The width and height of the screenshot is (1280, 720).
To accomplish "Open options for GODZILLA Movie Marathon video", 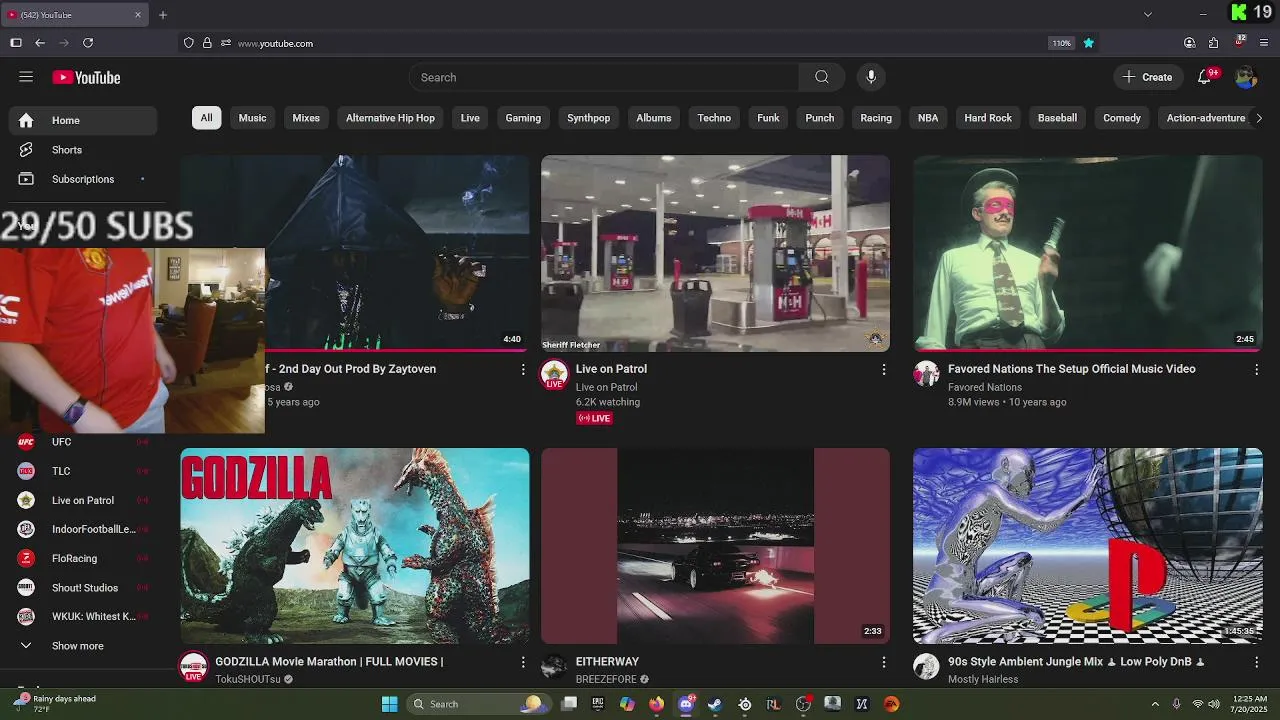I will point(522,662).
